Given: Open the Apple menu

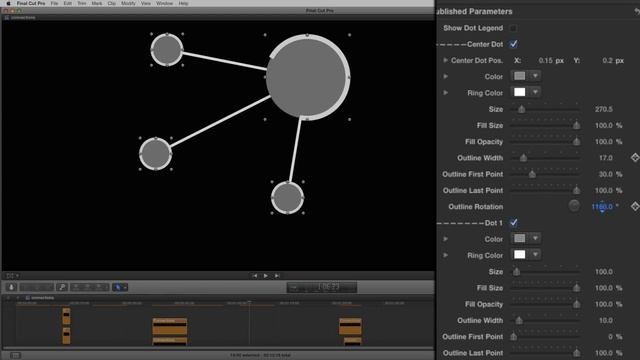Looking at the screenshot, I should [x=8, y=3].
